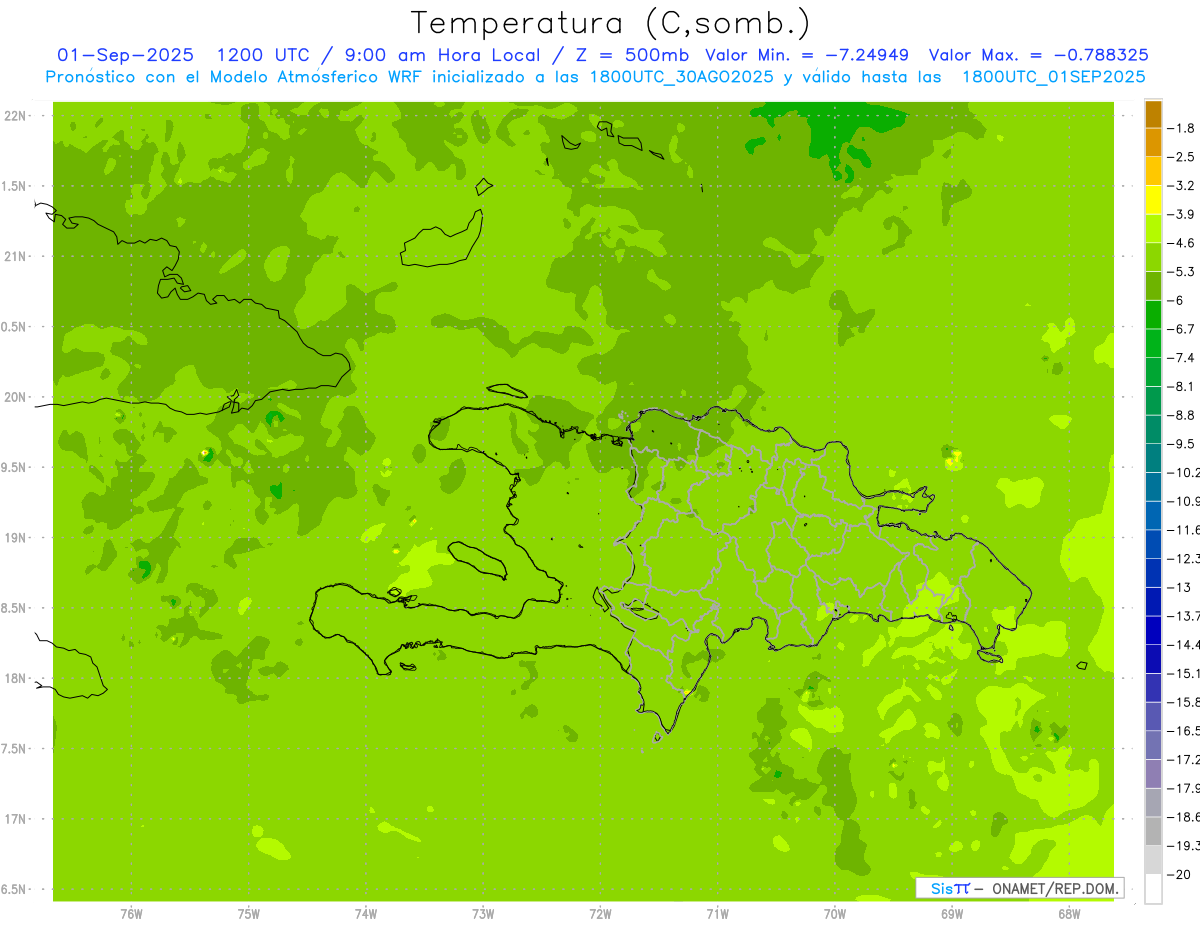Click the '74W' longitude axis label
The height and width of the screenshot is (927, 1200).
[366, 914]
